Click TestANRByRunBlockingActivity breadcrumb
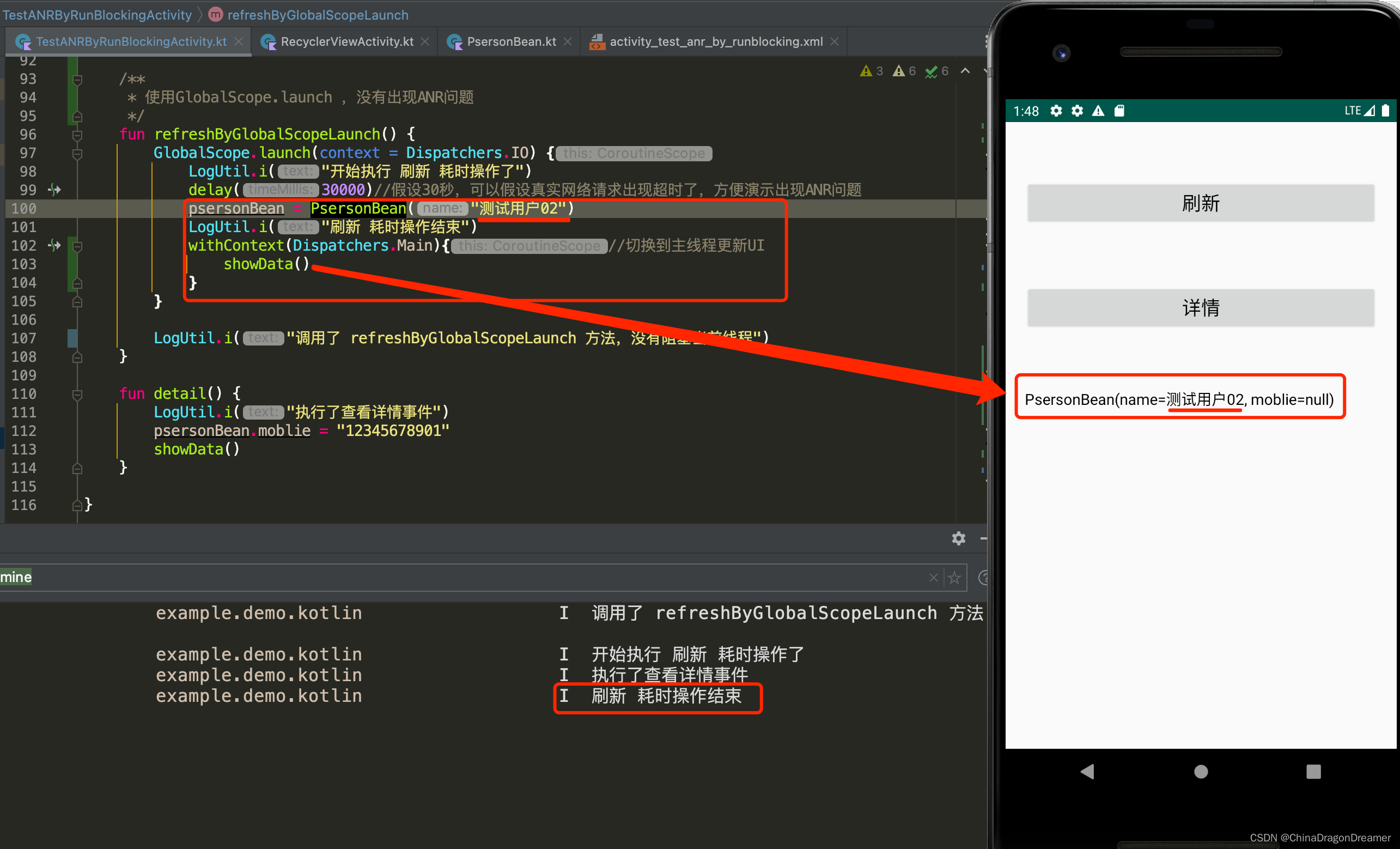The image size is (1400, 849). pyautogui.click(x=97, y=15)
